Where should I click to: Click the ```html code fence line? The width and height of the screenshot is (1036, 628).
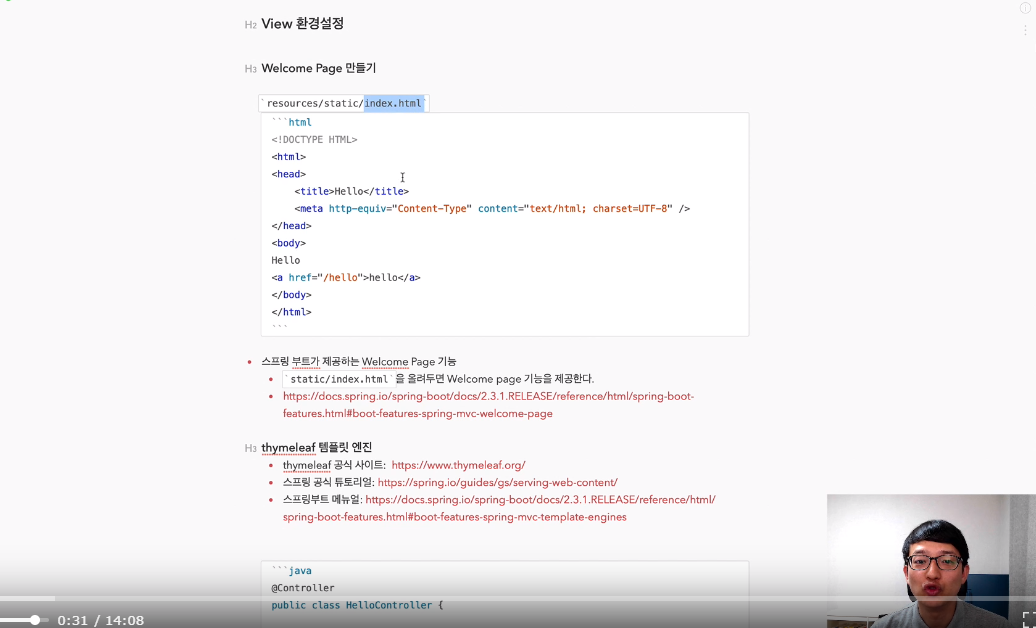[x=291, y=122]
